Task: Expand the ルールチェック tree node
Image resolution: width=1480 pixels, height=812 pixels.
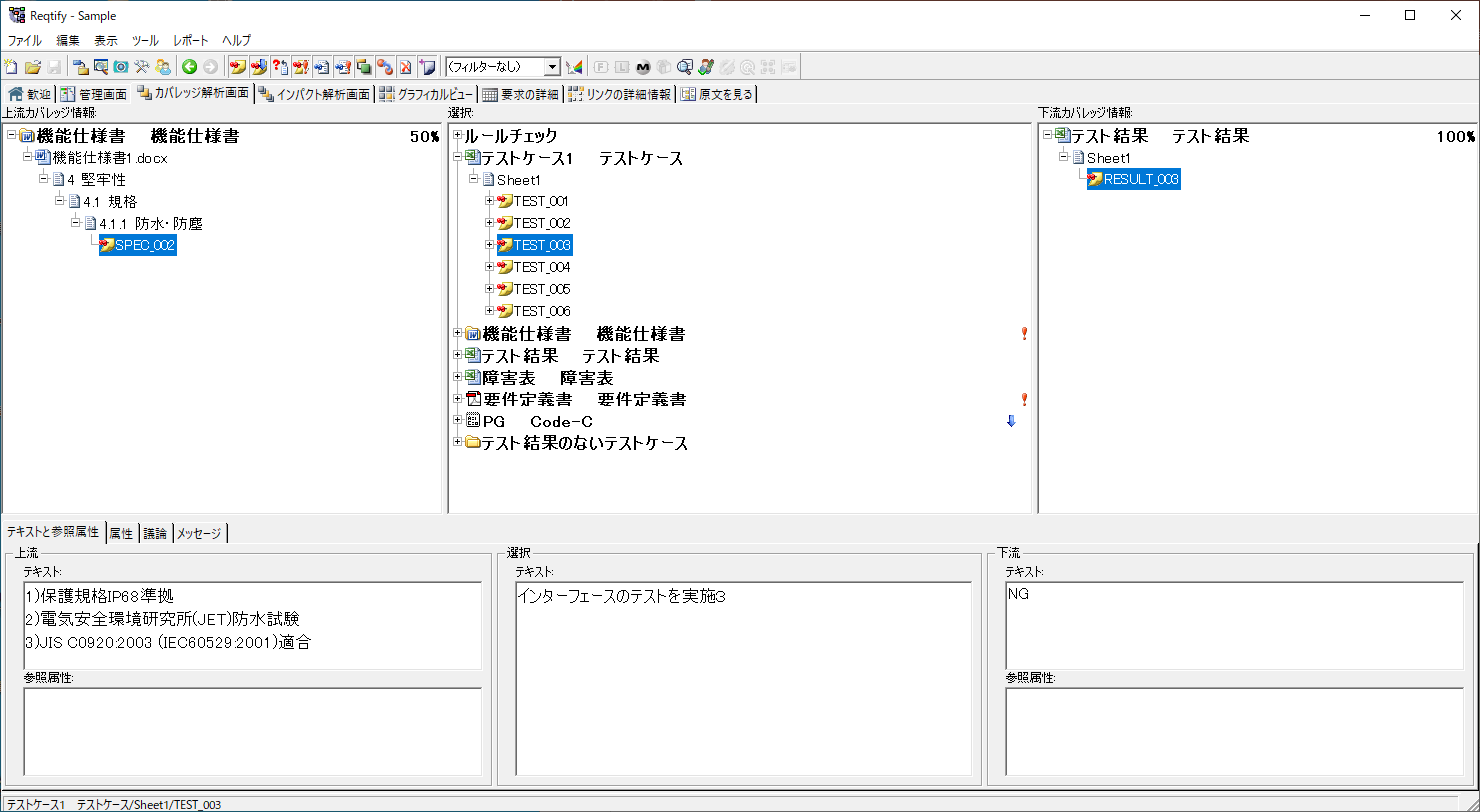Action: pyautogui.click(x=458, y=135)
